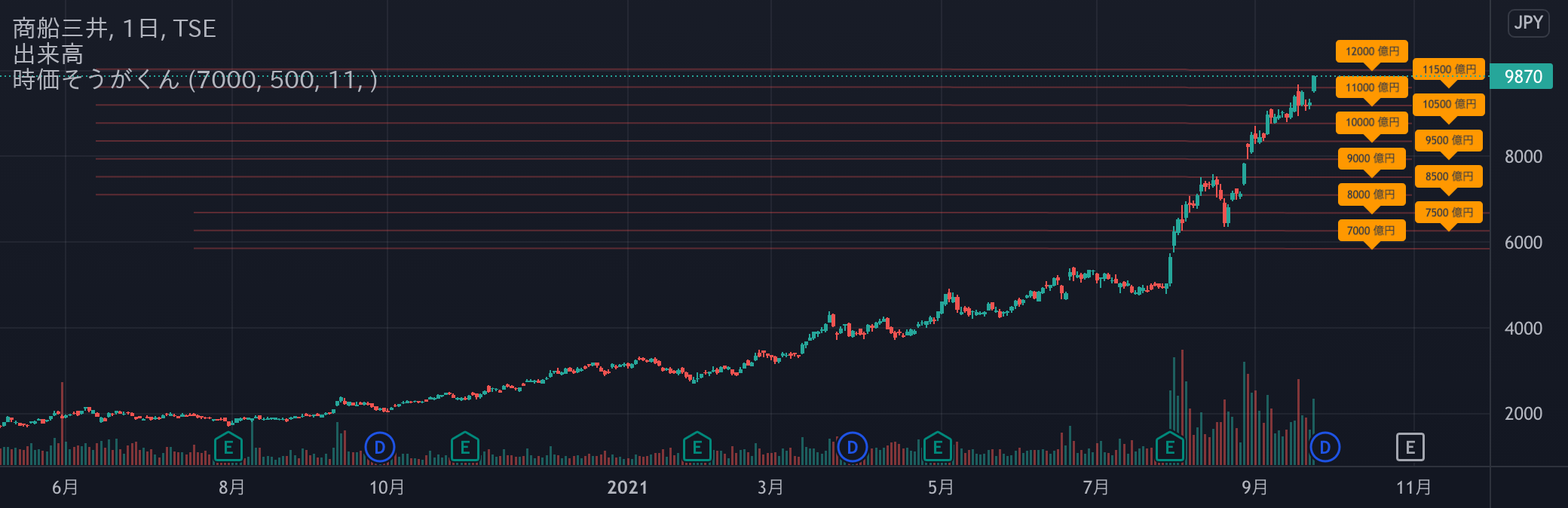The image size is (1568, 508).
Task: Click the 6000 price axis label
Action: click(x=1523, y=243)
